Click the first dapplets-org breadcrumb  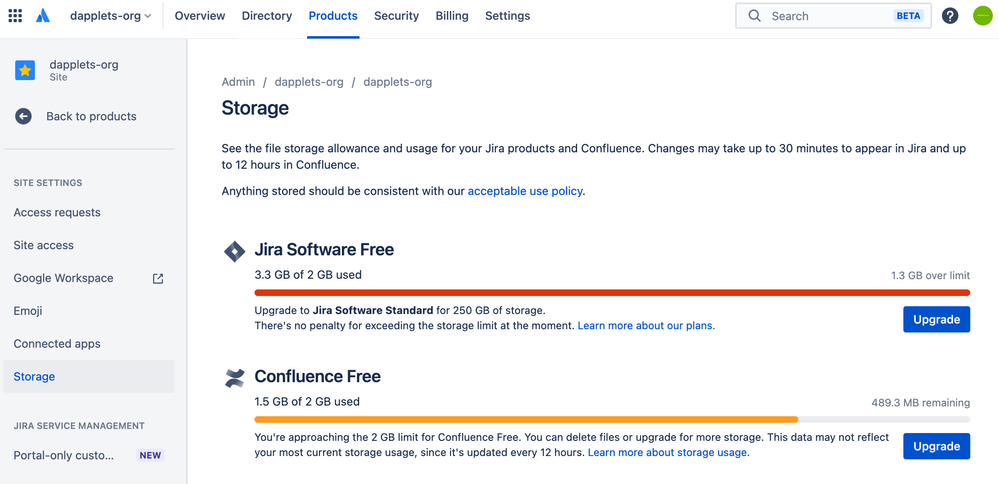click(309, 82)
